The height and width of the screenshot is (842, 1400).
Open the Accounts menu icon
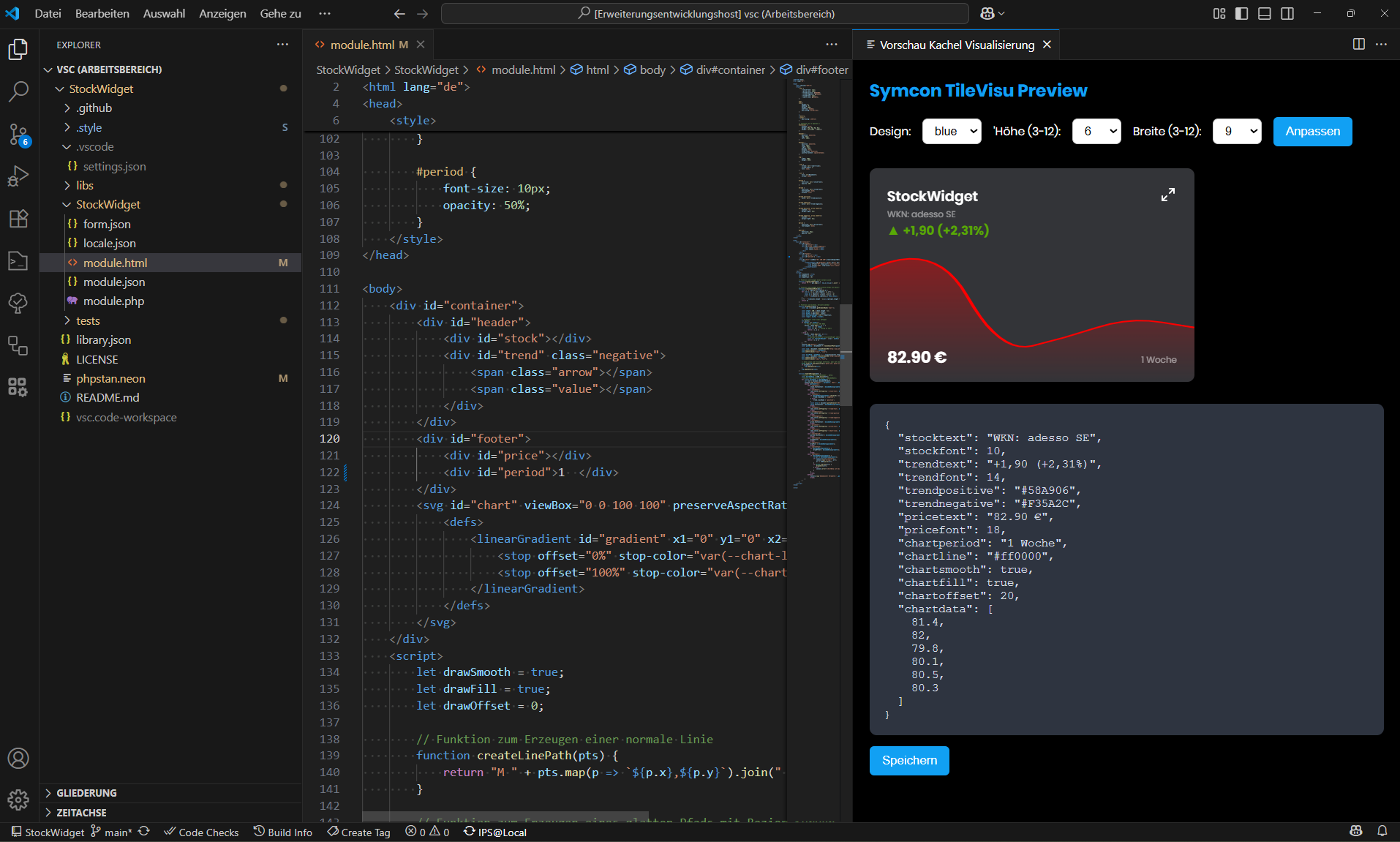point(18,759)
